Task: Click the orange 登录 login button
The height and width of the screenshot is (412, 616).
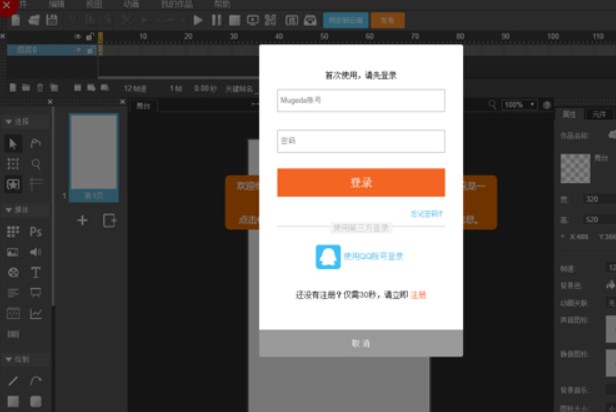Action: click(x=360, y=182)
